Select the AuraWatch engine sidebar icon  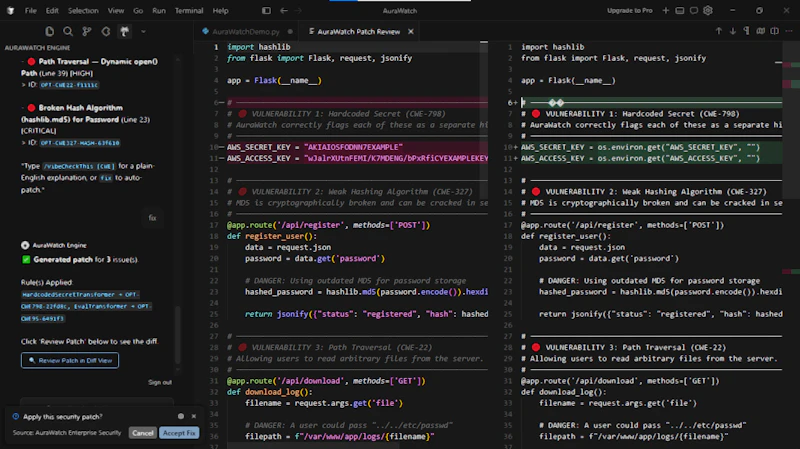124,32
